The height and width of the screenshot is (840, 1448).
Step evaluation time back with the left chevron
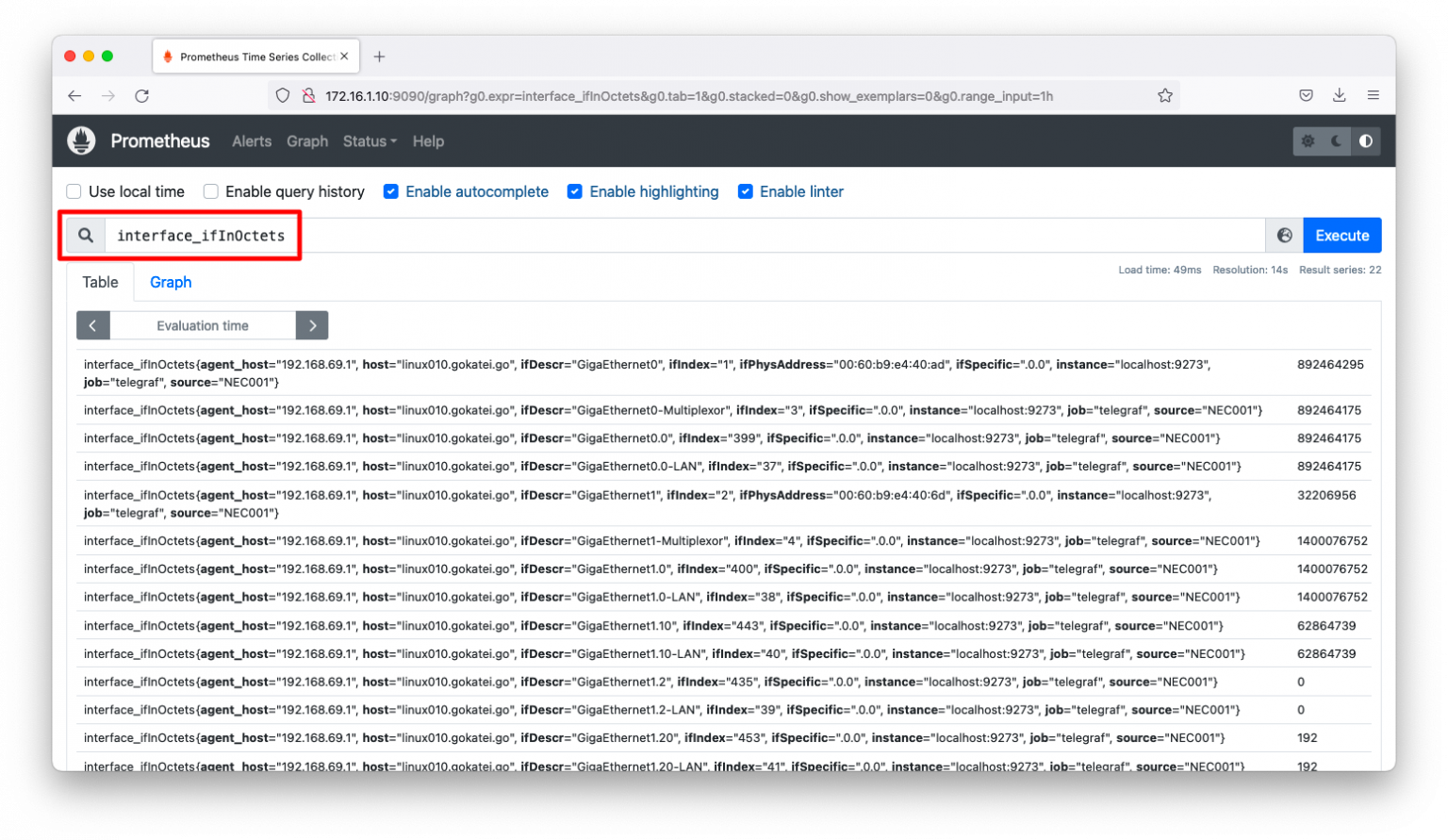tap(92, 324)
